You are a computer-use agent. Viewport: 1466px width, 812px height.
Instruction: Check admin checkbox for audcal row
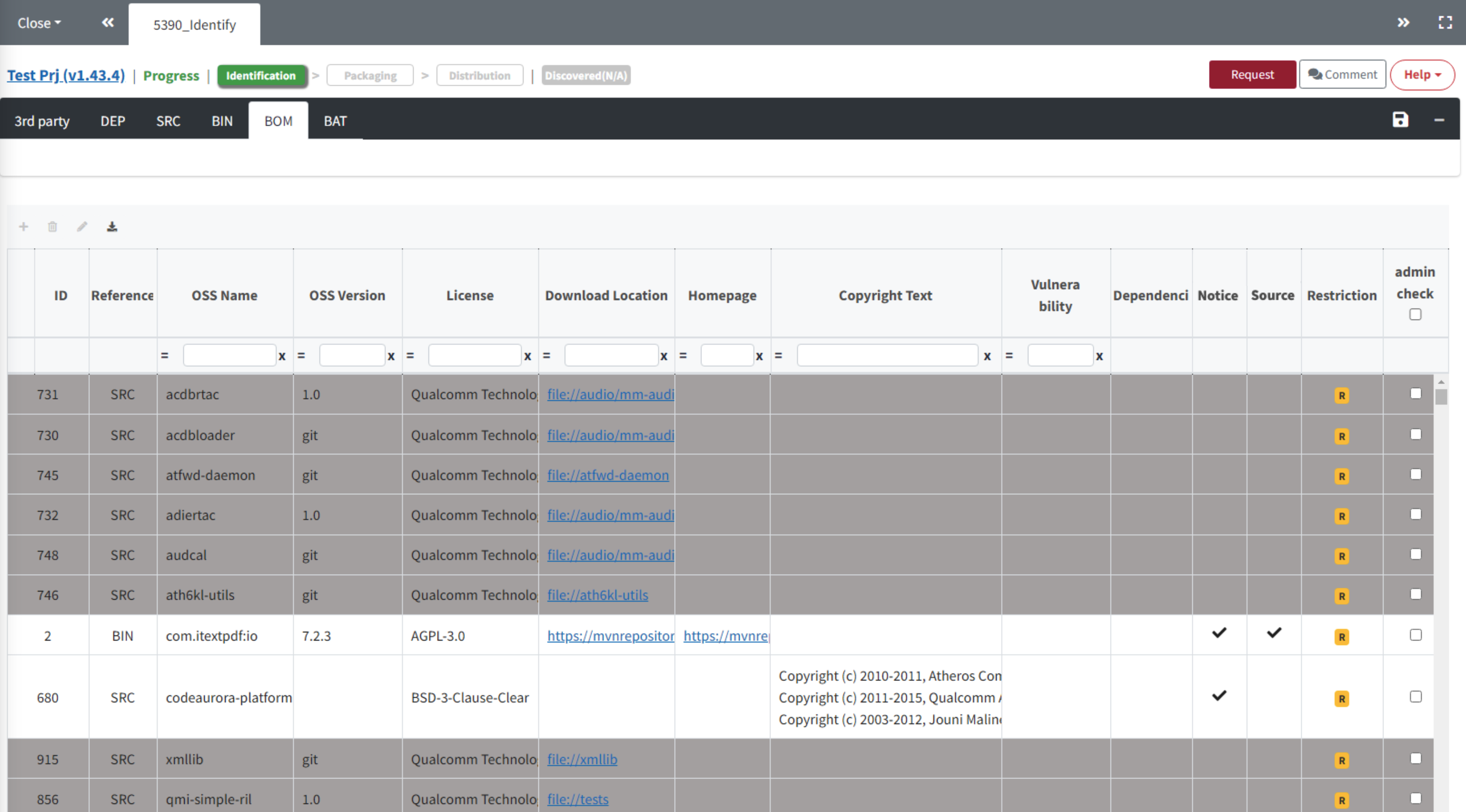point(1415,554)
